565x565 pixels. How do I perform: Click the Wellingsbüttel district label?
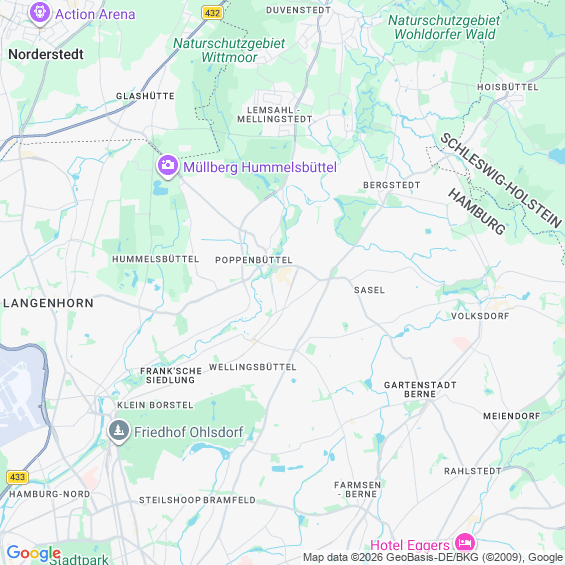point(253,367)
